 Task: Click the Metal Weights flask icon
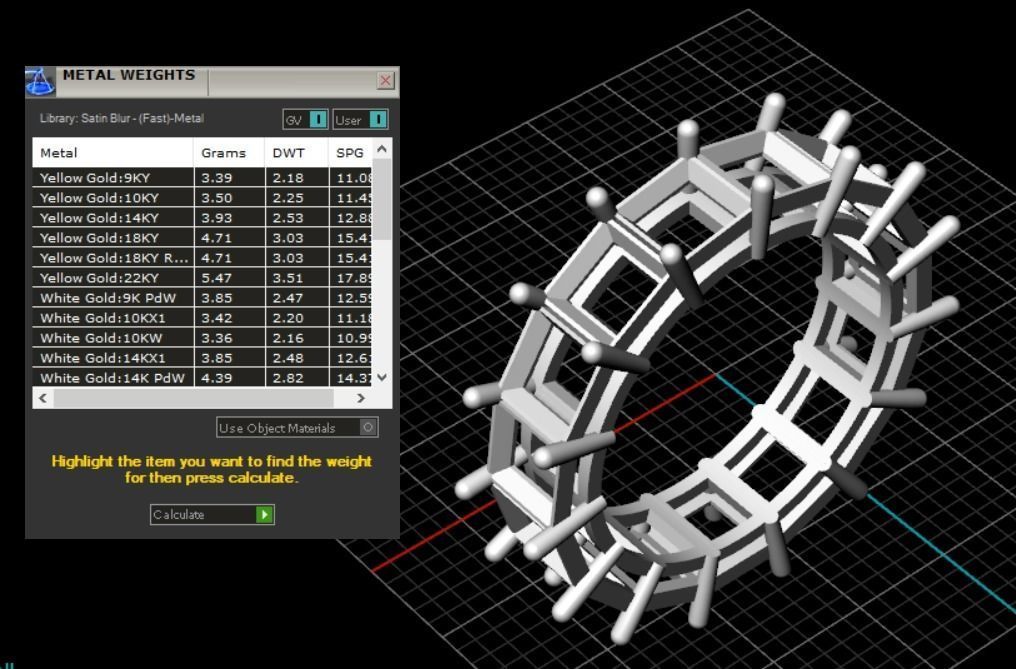[x=40, y=82]
